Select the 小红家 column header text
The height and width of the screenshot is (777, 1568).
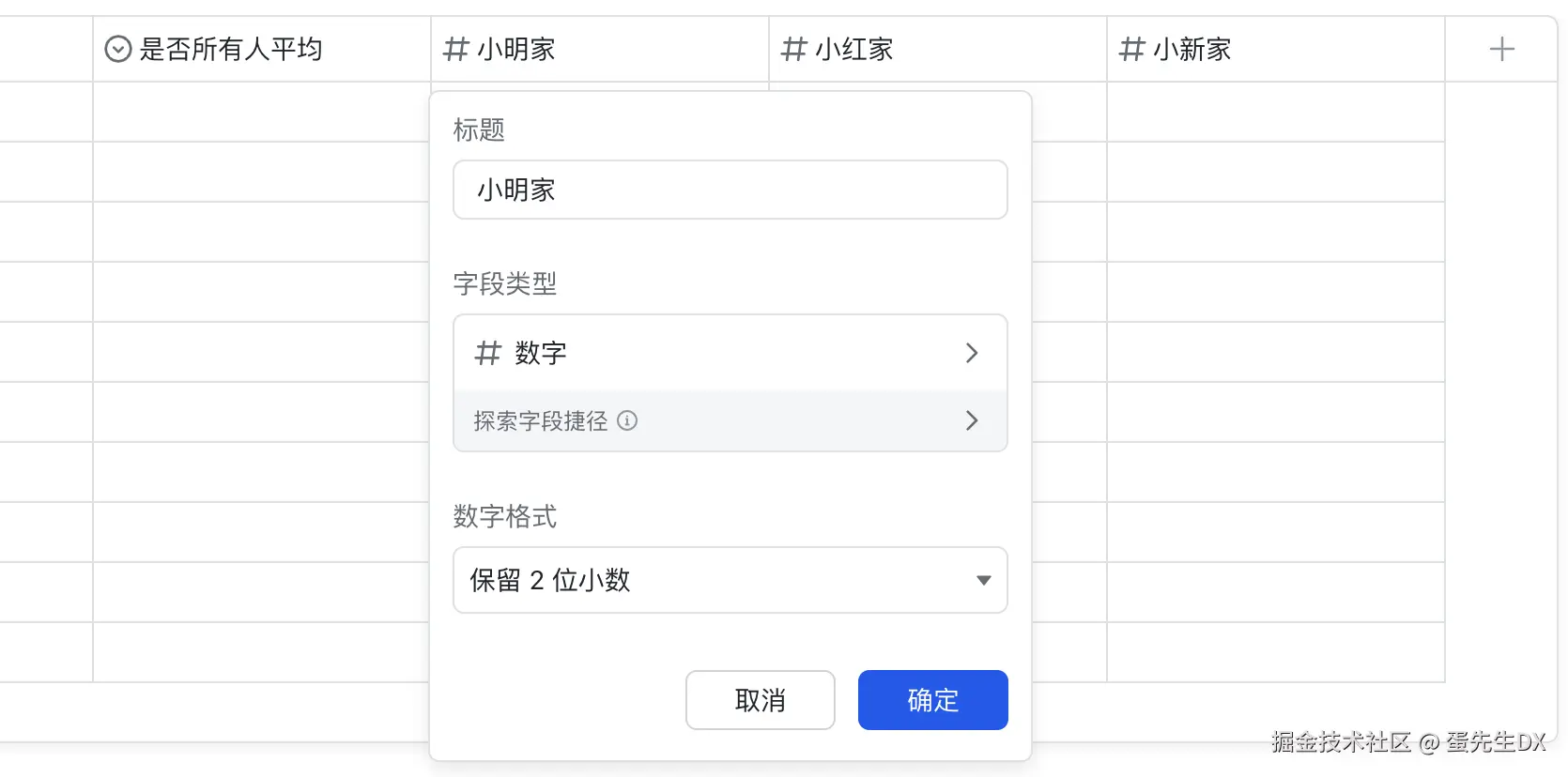[854, 49]
